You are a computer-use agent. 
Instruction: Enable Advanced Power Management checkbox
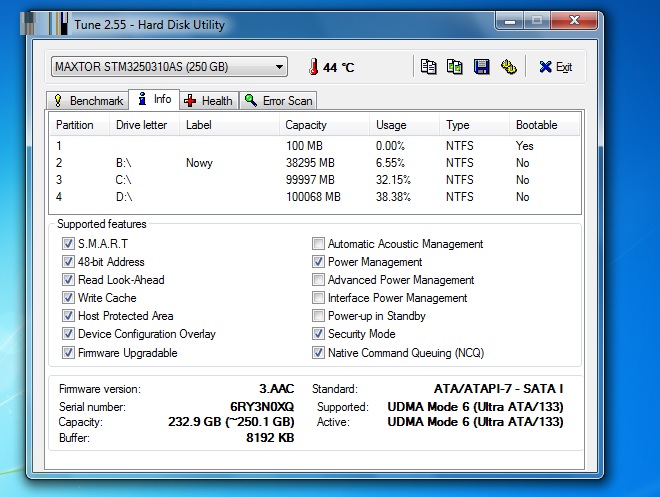click(x=318, y=280)
